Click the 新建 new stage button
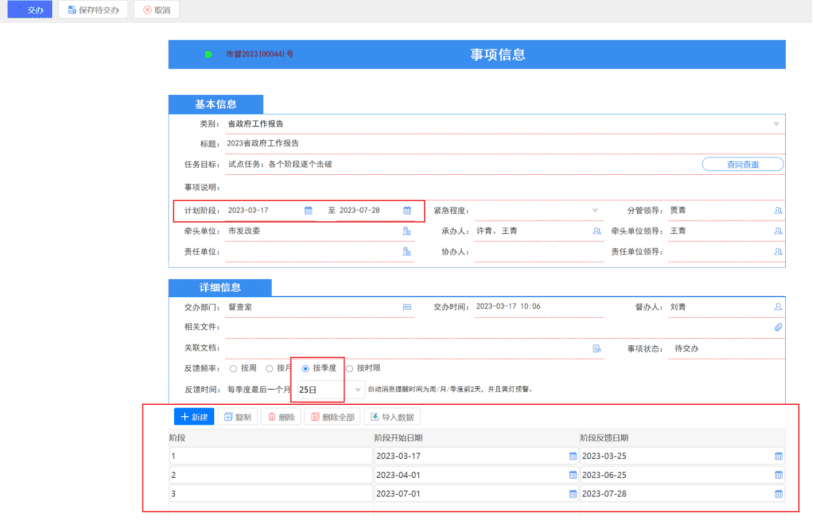Viewport: 813px width, 522px height. pos(194,417)
